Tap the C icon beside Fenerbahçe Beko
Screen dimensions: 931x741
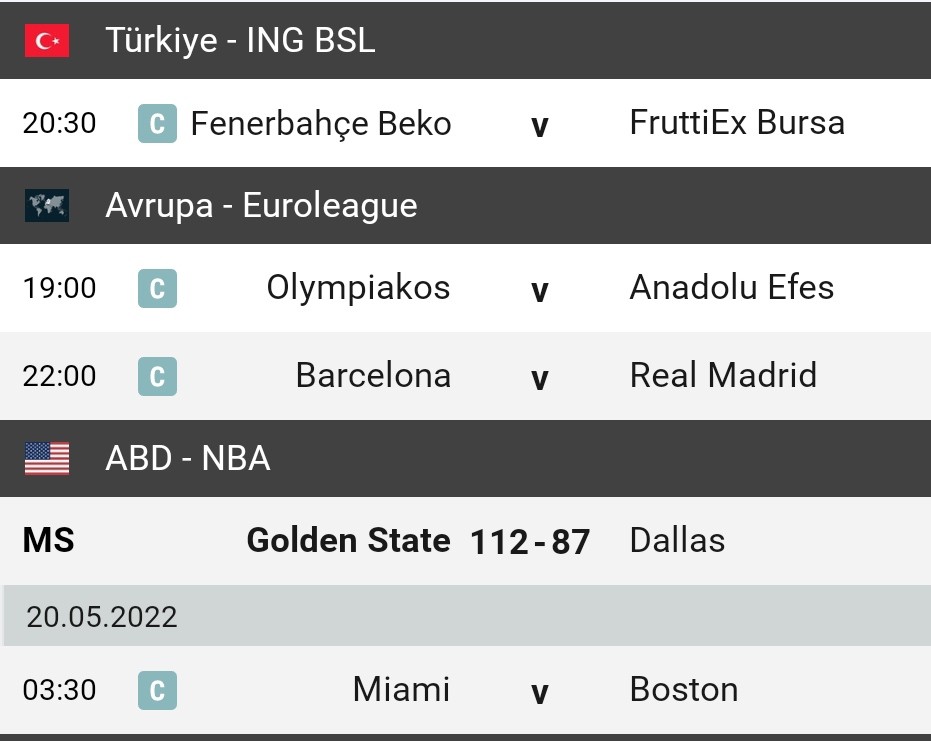(157, 124)
